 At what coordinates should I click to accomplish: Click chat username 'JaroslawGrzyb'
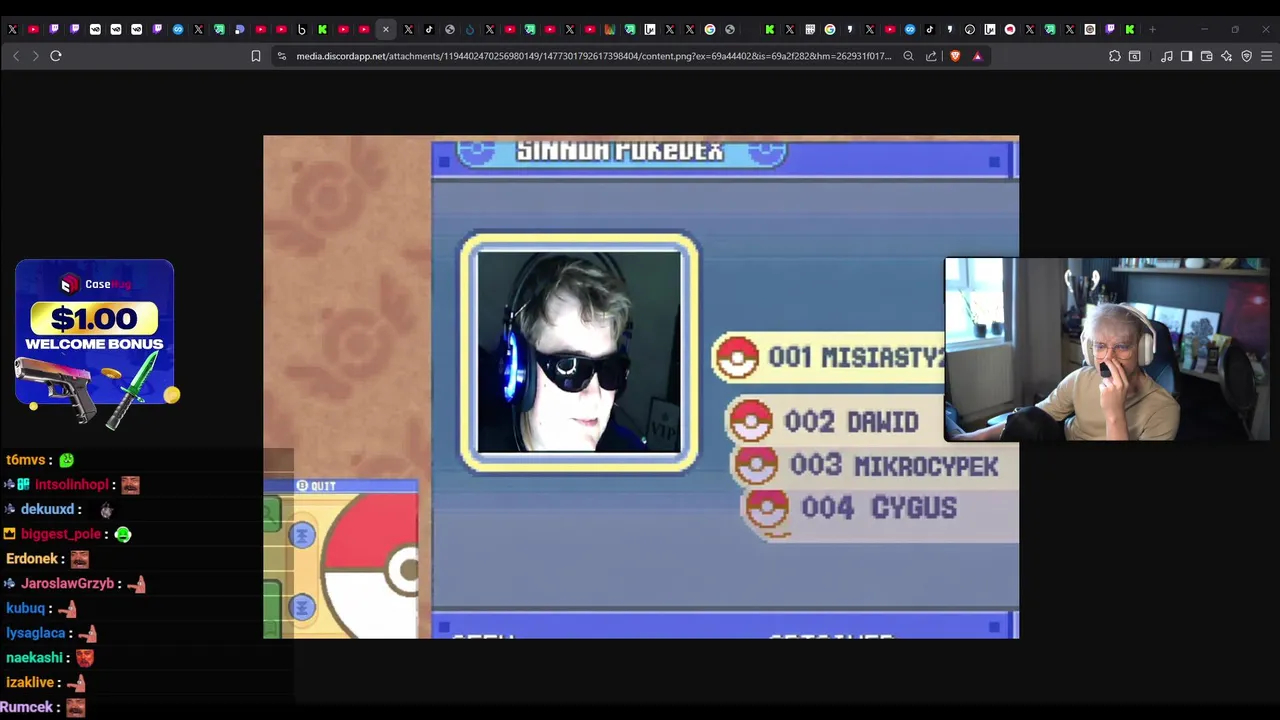pos(67,583)
